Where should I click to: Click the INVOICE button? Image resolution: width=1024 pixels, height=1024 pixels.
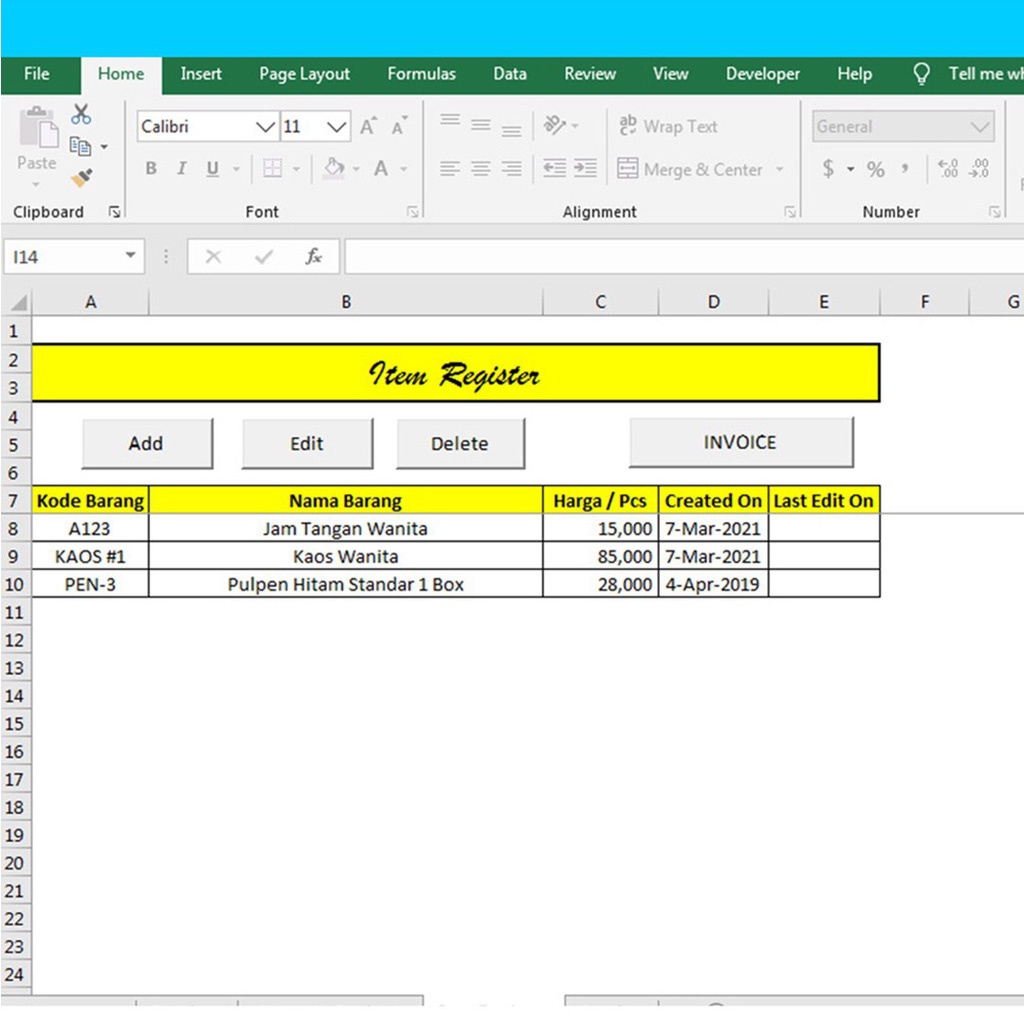(x=740, y=442)
